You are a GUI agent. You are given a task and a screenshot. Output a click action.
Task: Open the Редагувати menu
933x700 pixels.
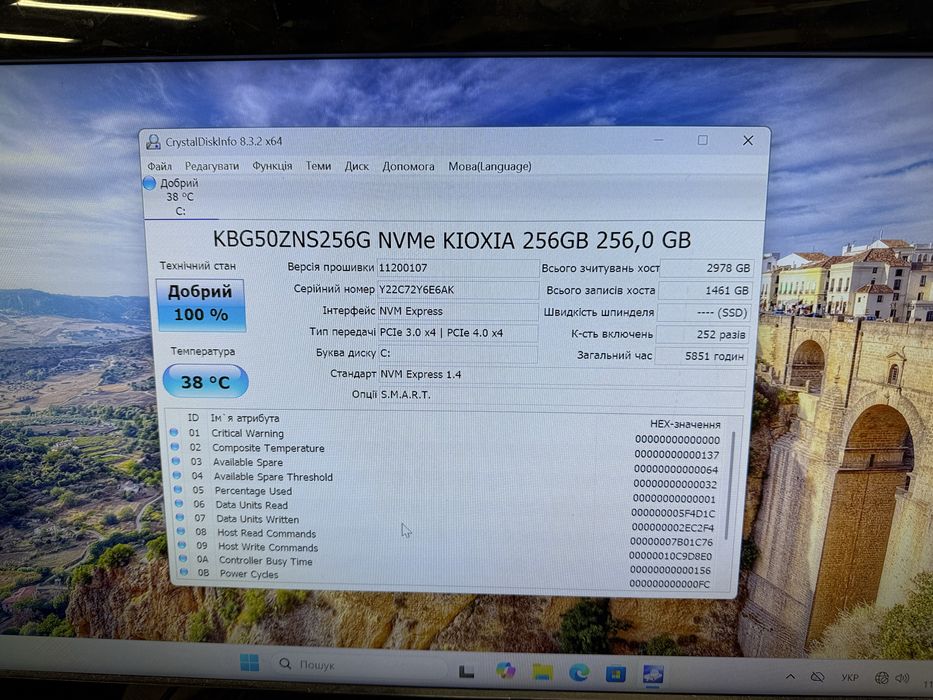[212, 166]
